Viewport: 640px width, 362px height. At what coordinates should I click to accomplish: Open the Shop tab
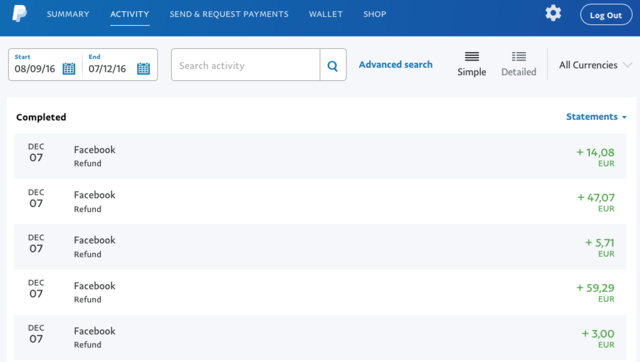(375, 14)
